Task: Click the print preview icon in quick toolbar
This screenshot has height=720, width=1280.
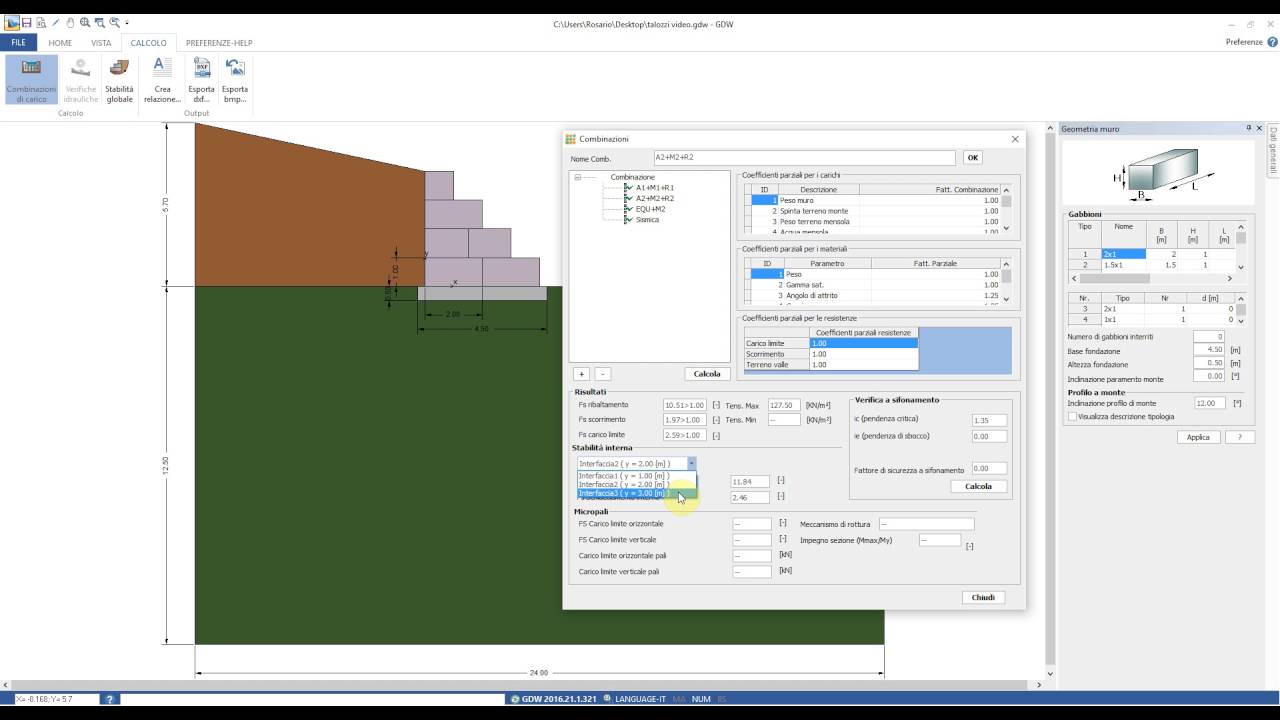Action: point(40,22)
